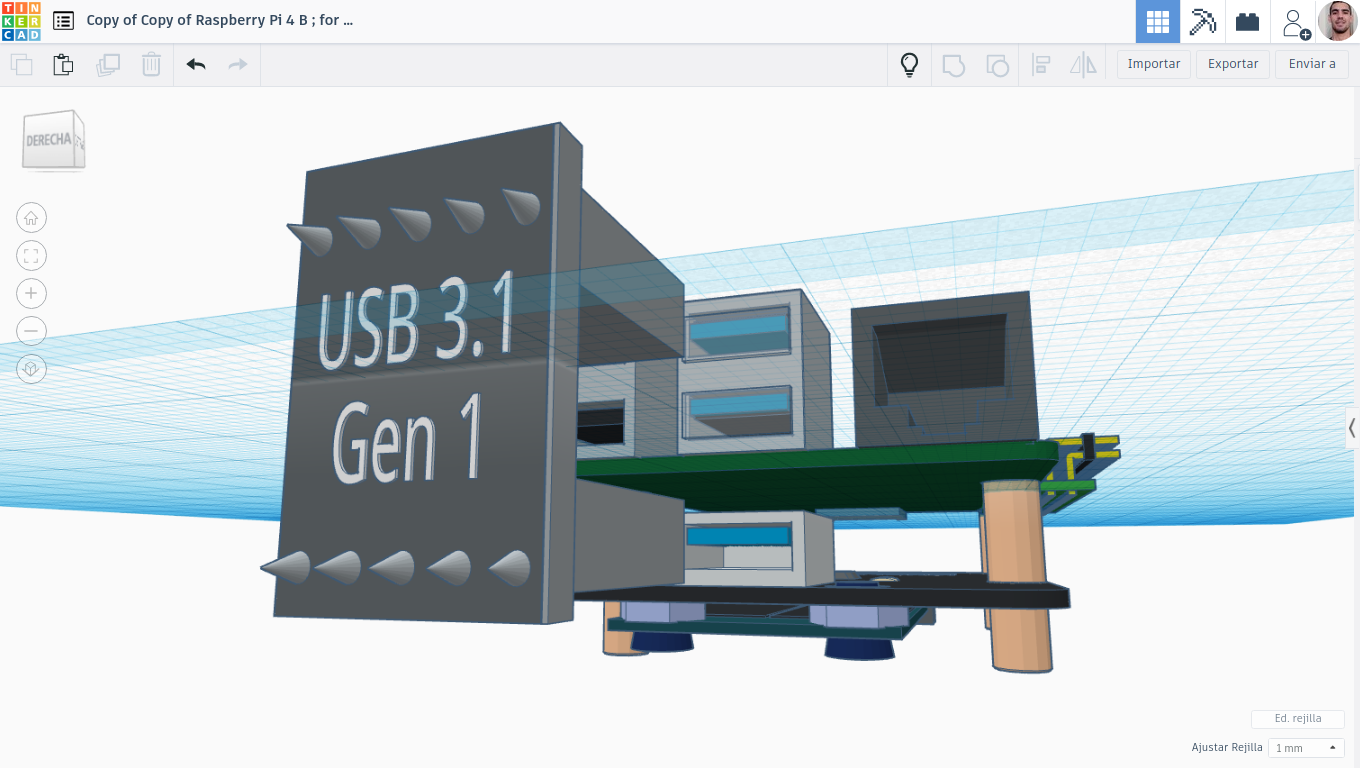Click the Copy icon in the toolbar
Image resolution: width=1360 pixels, height=768 pixels.
21,65
